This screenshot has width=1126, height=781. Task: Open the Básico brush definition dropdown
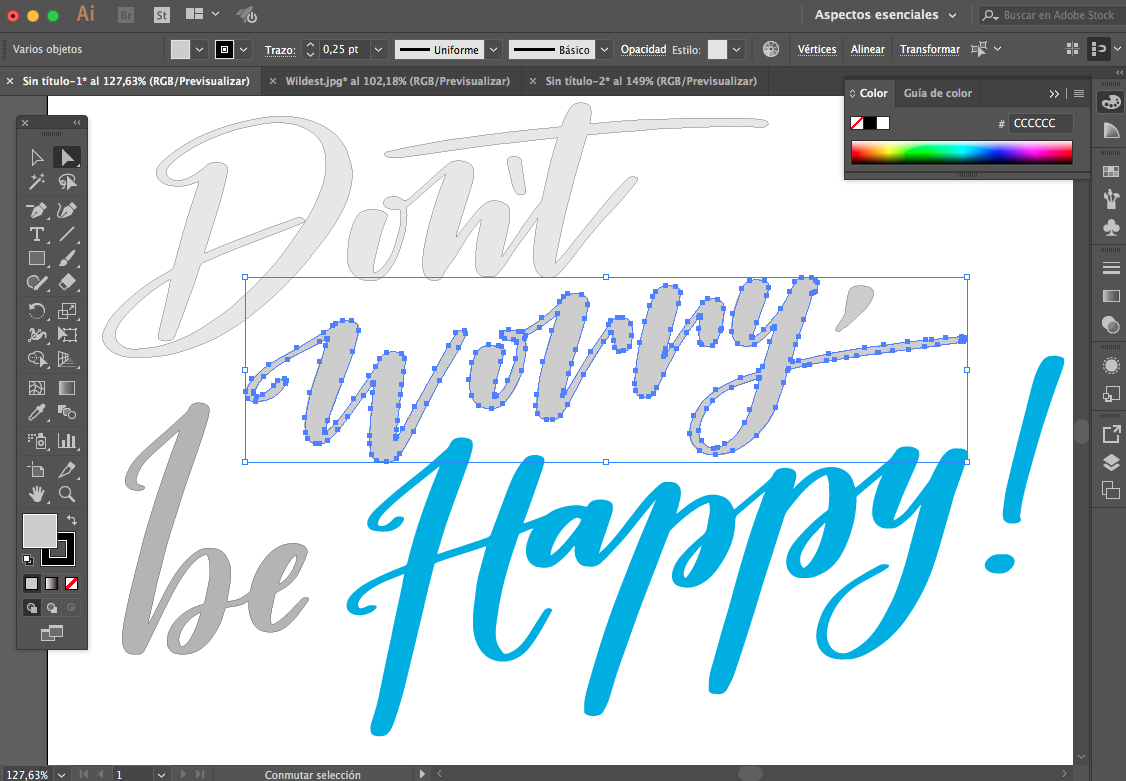coord(605,49)
